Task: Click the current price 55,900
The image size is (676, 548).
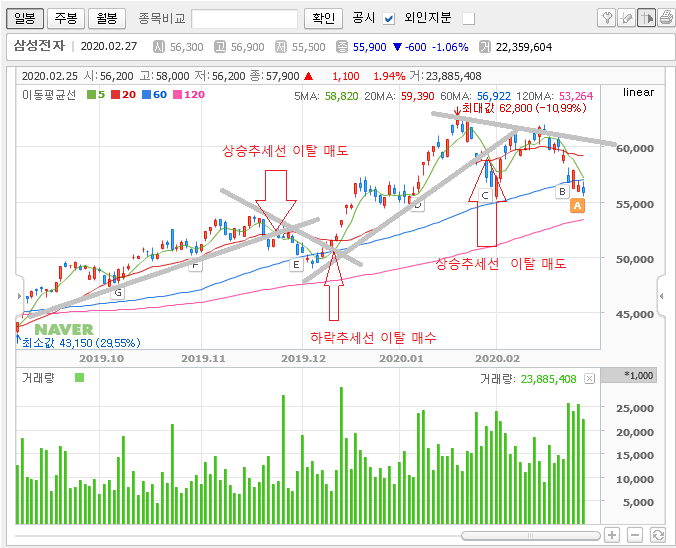Action: pyautogui.click(x=369, y=47)
